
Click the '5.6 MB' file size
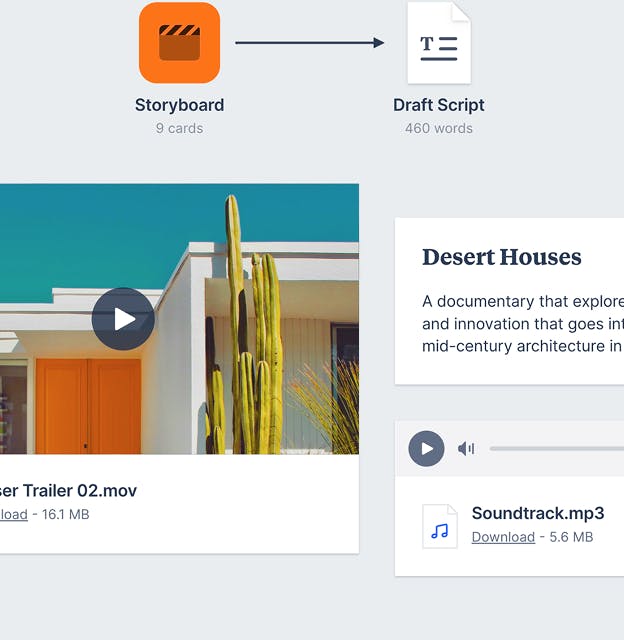(x=571, y=537)
